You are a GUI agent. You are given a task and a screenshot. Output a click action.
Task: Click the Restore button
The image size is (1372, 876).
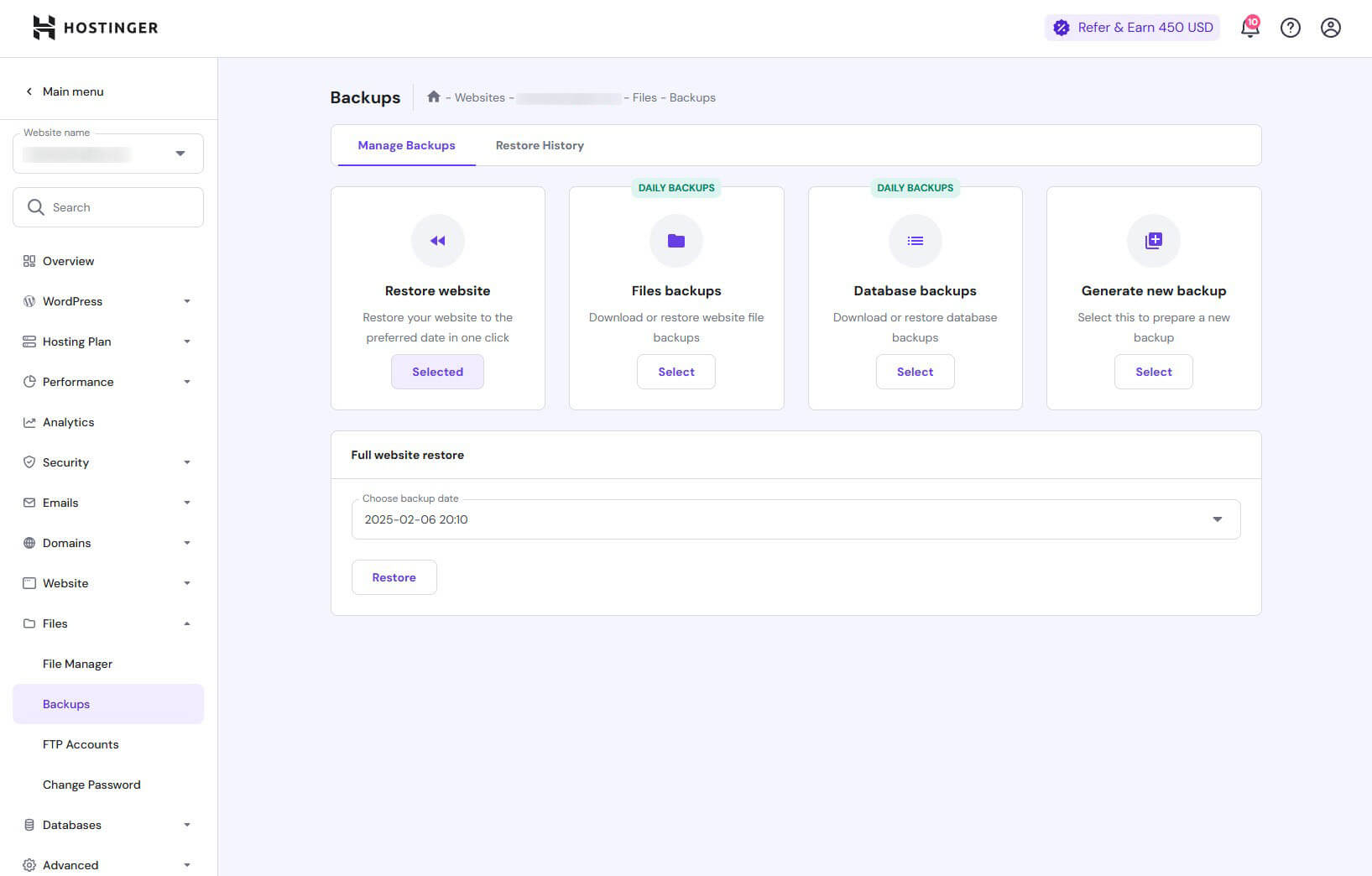394,577
